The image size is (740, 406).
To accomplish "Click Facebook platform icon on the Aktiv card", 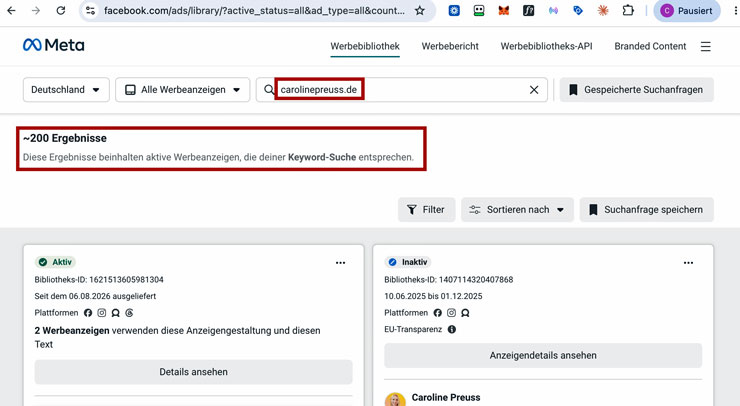I will click(88, 313).
